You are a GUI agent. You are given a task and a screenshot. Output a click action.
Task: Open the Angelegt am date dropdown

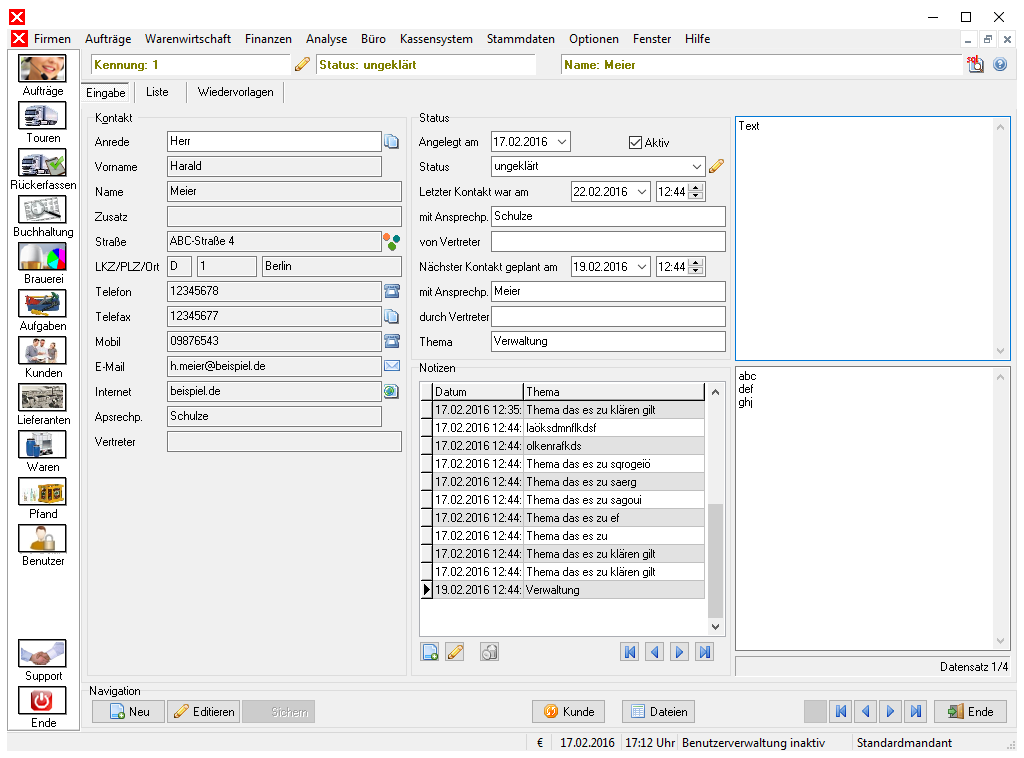click(x=562, y=142)
